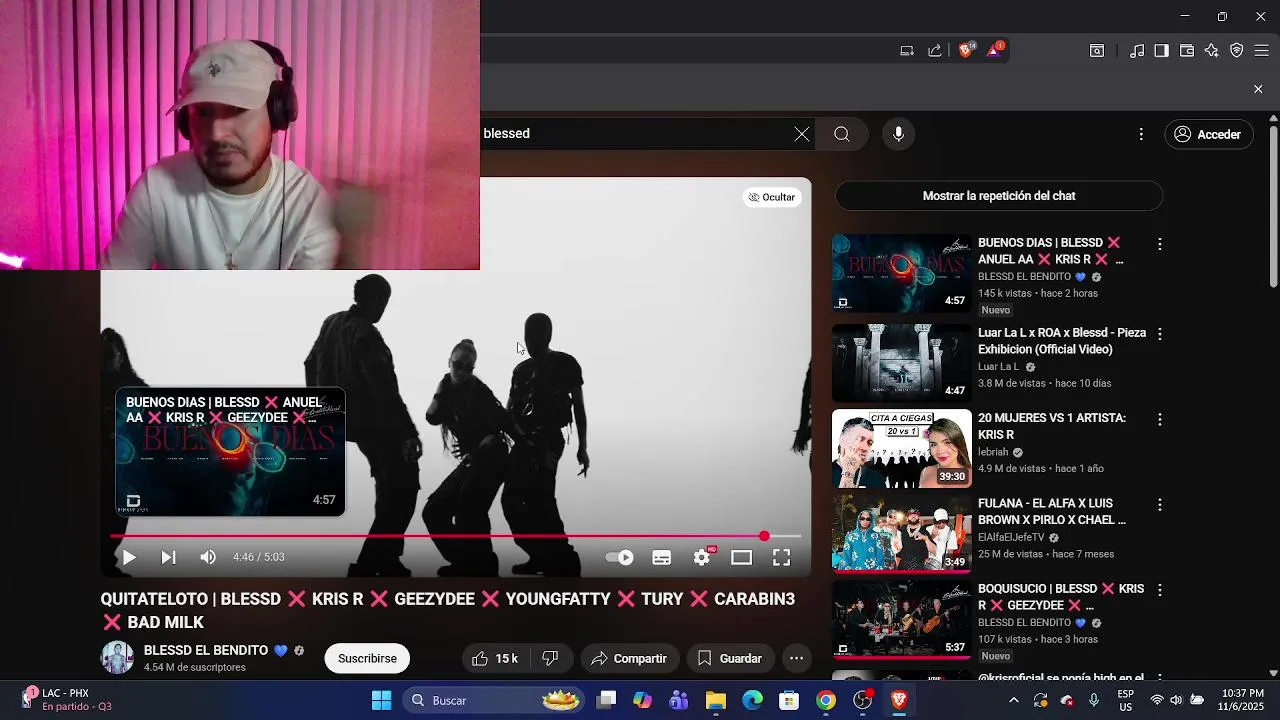The height and width of the screenshot is (720, 1280).
Task: Click the progress bar scrubber dot
Action: (764, 537)
